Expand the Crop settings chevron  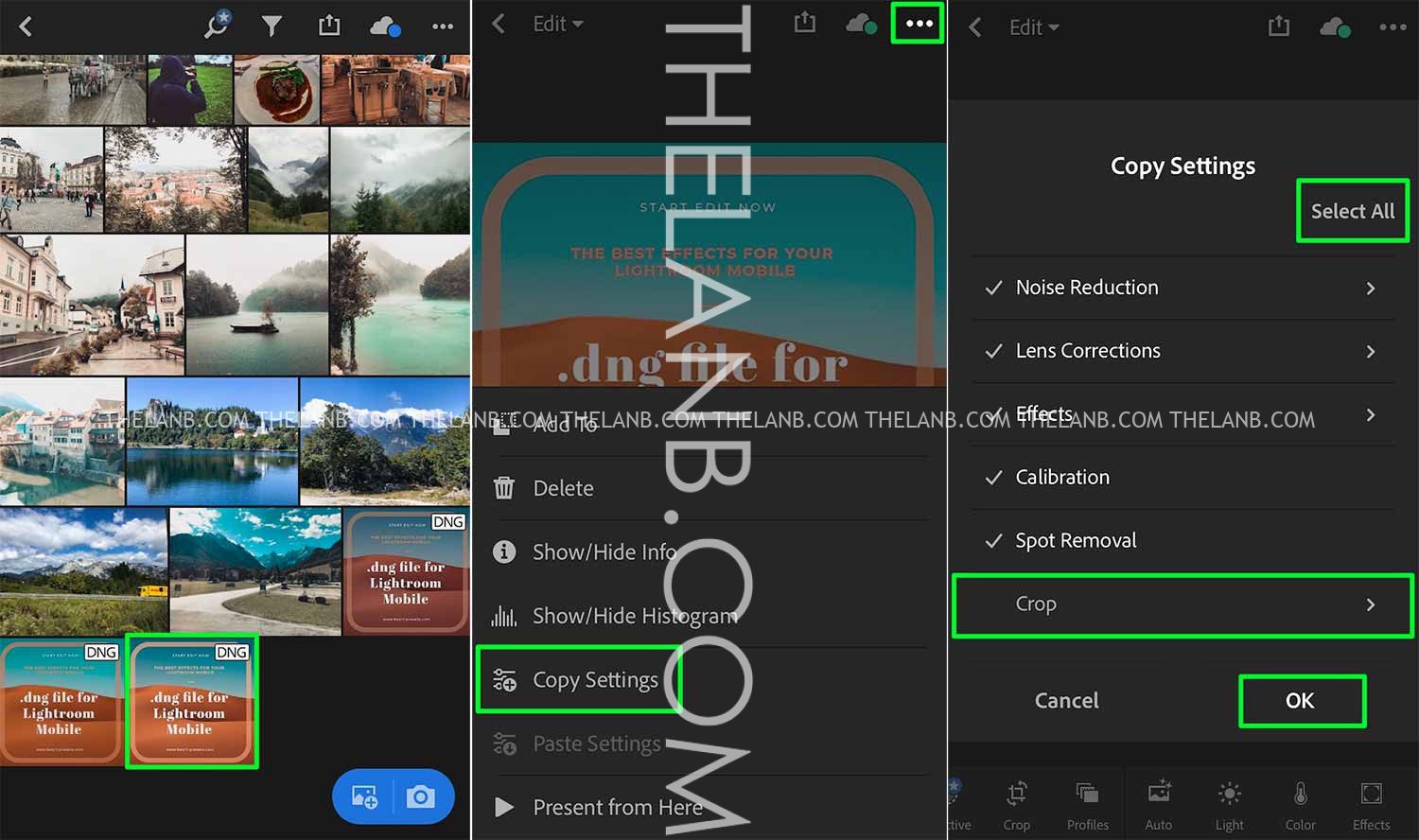coord(1370,604)
